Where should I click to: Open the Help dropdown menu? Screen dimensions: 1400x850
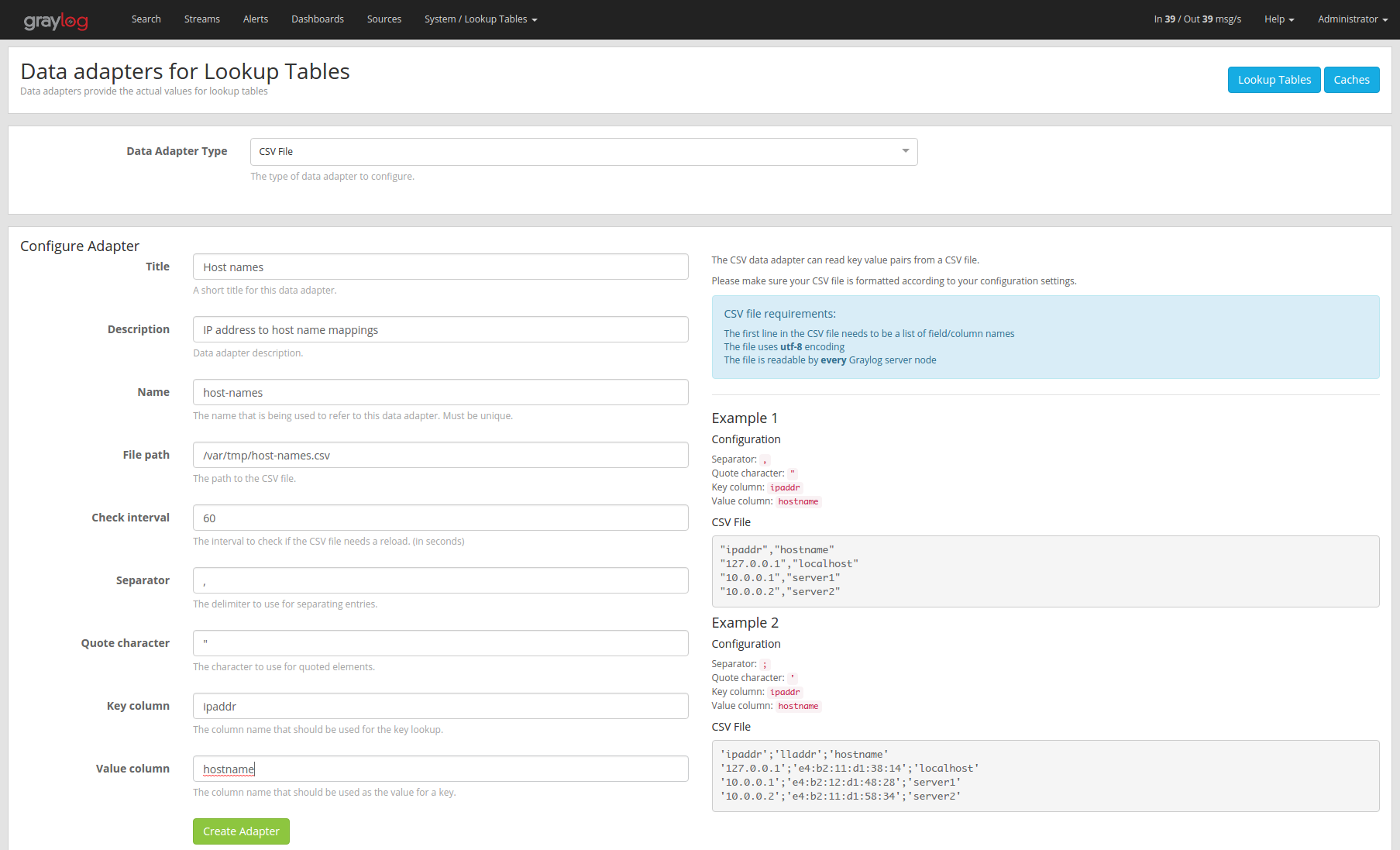[1278, 19]
